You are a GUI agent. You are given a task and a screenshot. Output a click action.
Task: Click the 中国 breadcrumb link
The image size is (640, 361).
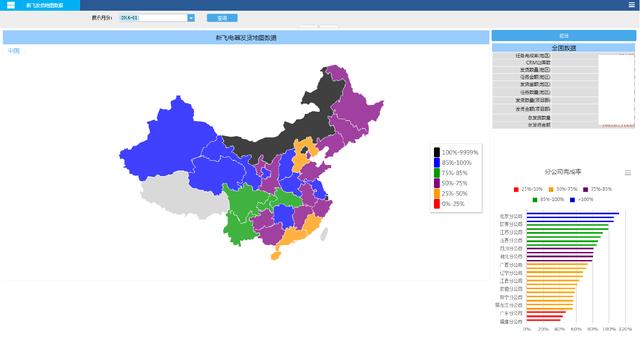(13, 51)
